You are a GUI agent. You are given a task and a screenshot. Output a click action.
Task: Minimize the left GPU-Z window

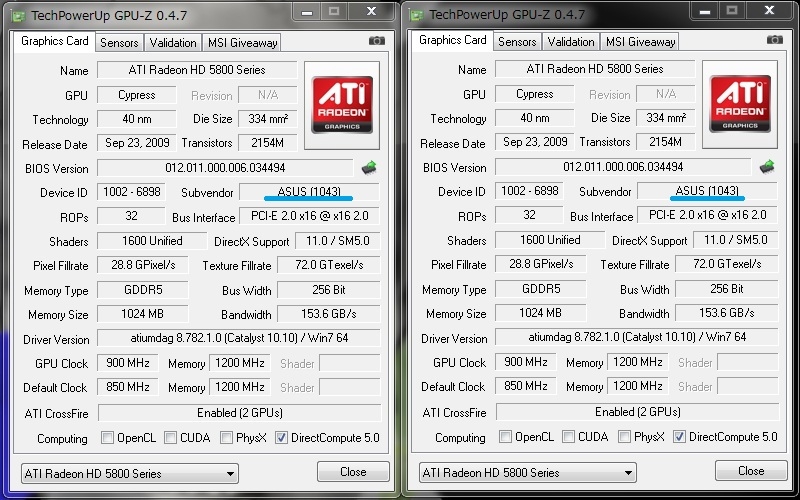[307, 11]
